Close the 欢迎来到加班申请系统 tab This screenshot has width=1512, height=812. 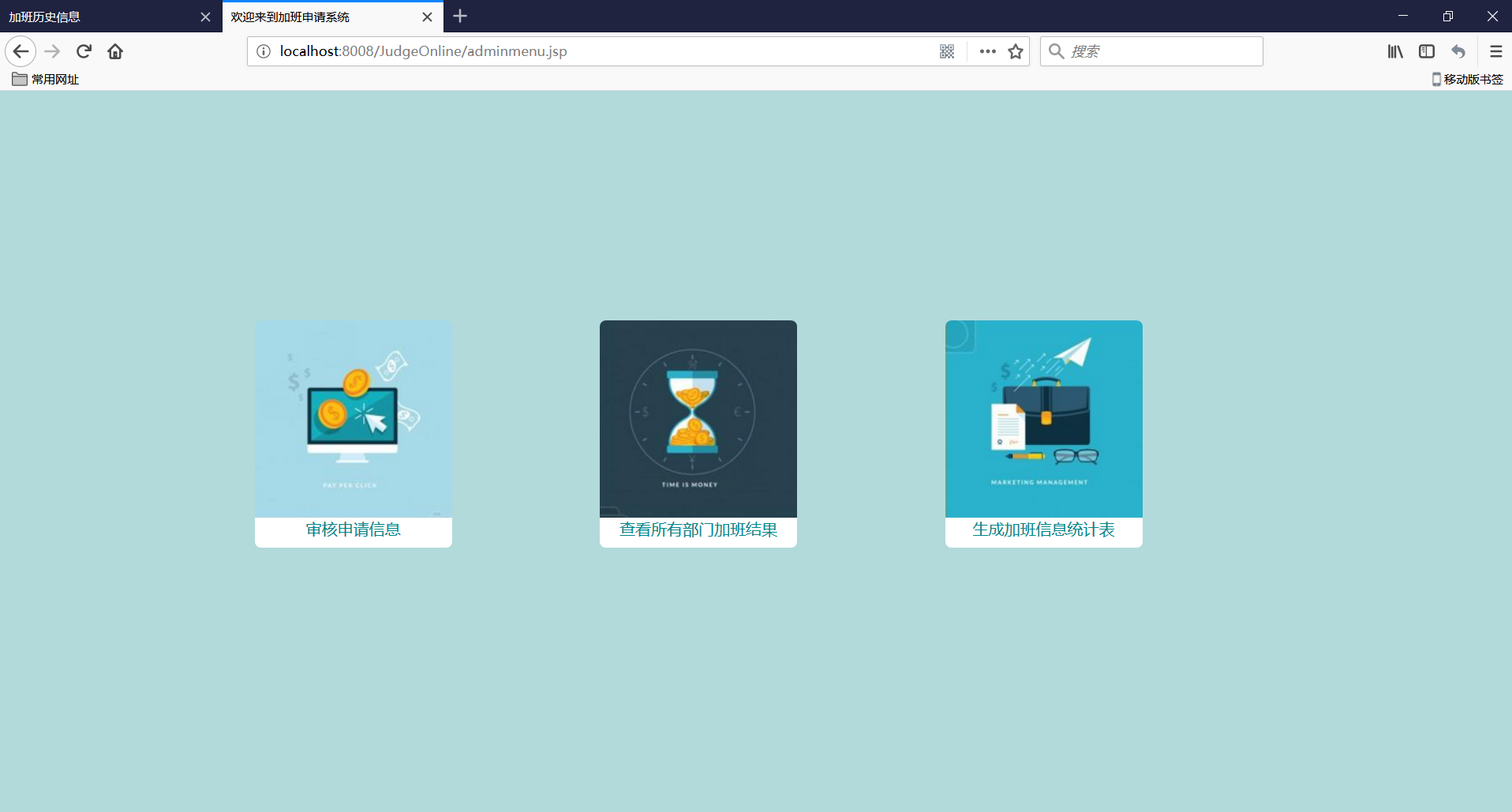point(427,17)
